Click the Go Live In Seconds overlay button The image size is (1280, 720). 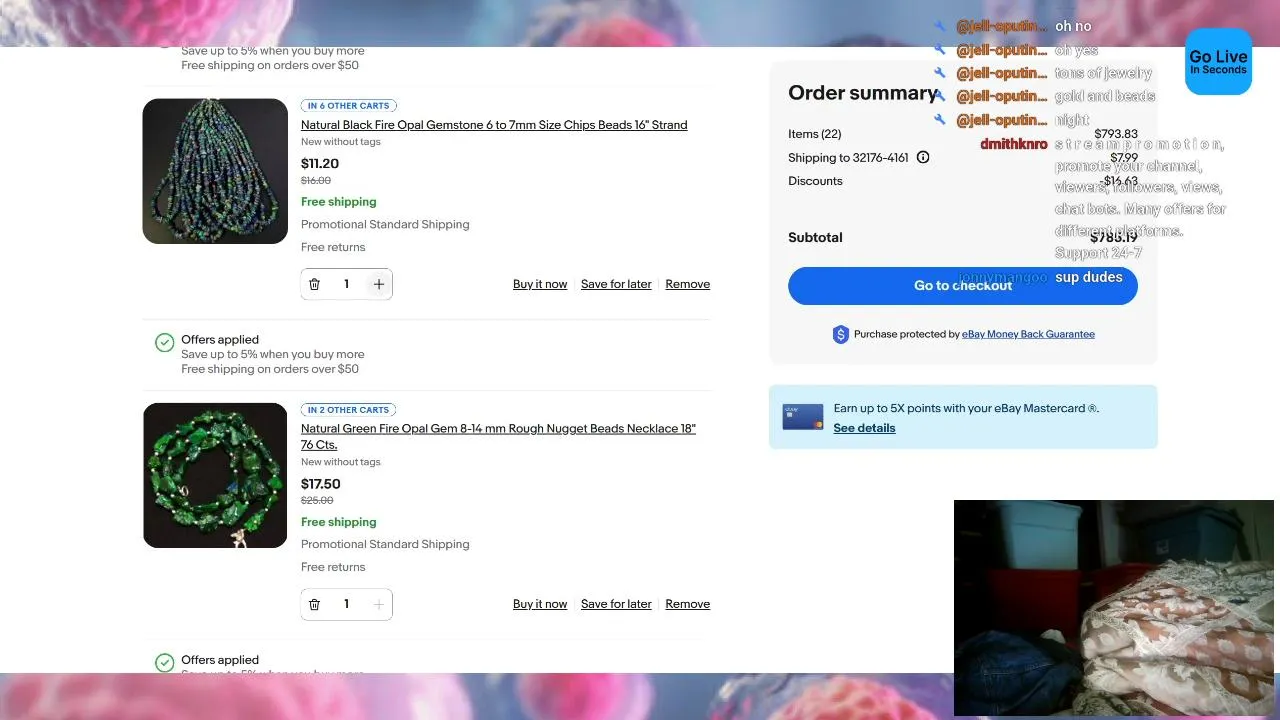1219,62
